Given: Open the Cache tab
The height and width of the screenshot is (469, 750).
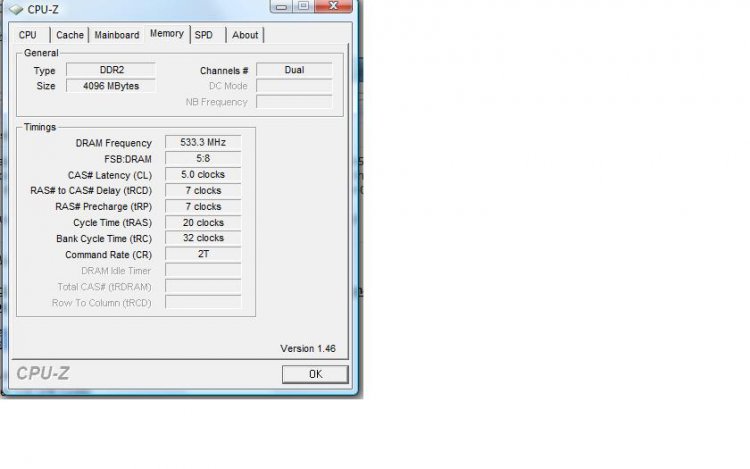Looking at the screenshot, I should 70,35.
